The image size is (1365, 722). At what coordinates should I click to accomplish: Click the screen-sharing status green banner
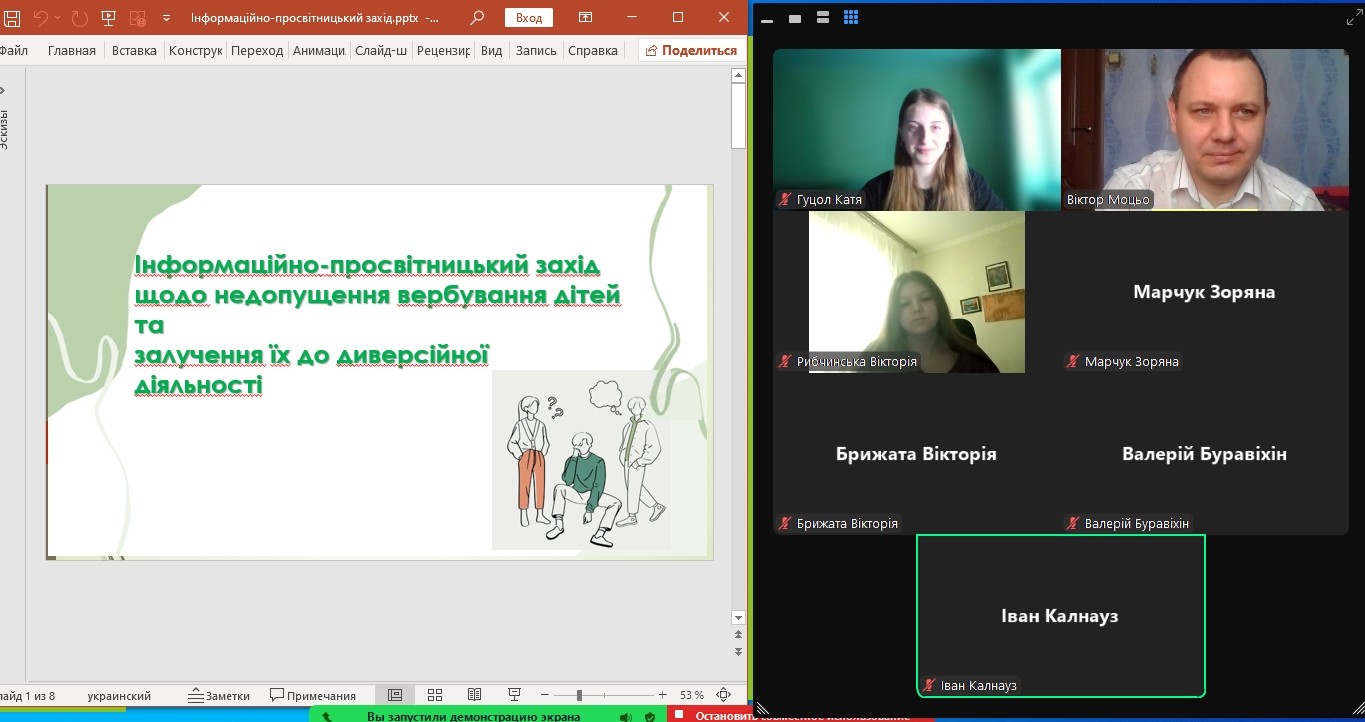point(489,715)
